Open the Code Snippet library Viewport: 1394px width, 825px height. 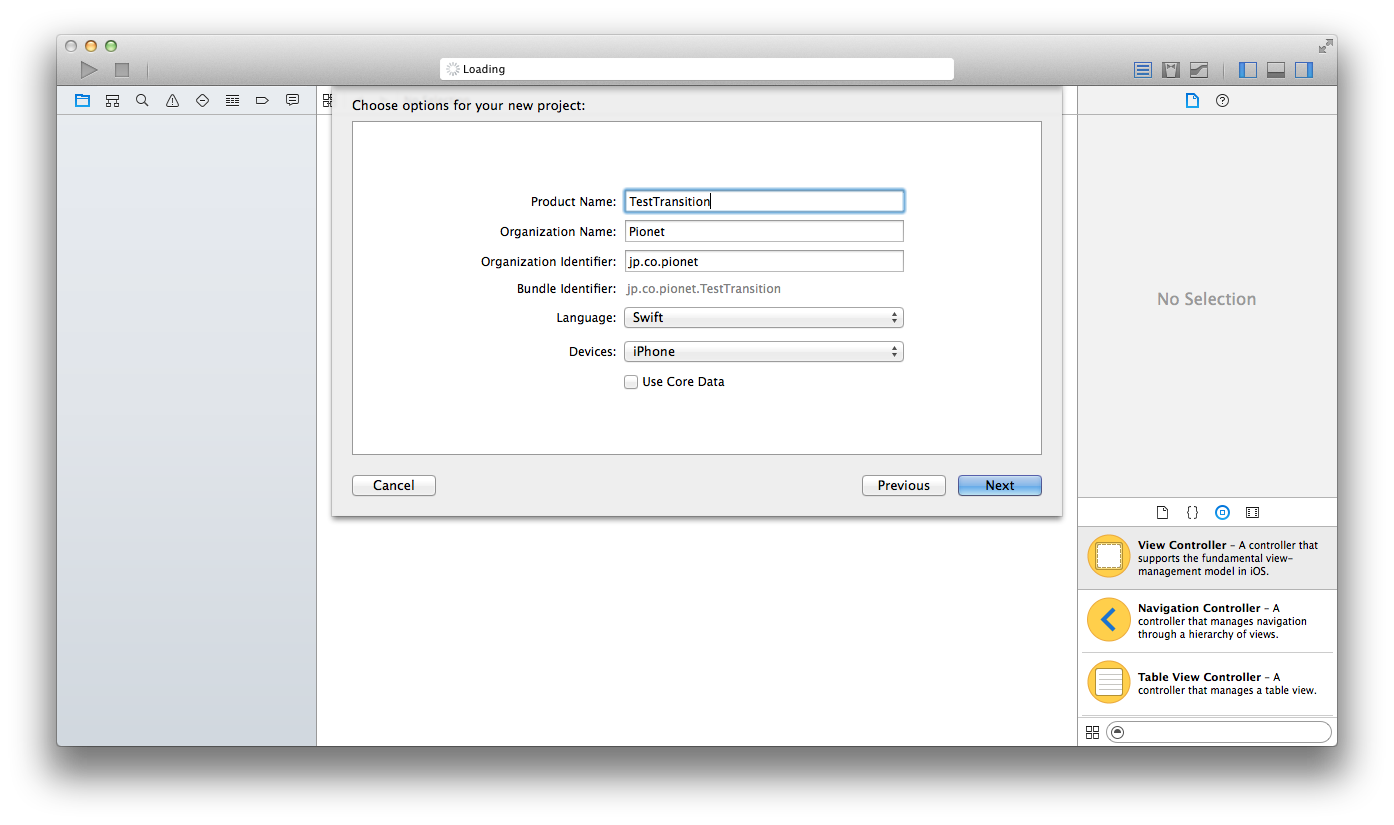point(1192,512)
